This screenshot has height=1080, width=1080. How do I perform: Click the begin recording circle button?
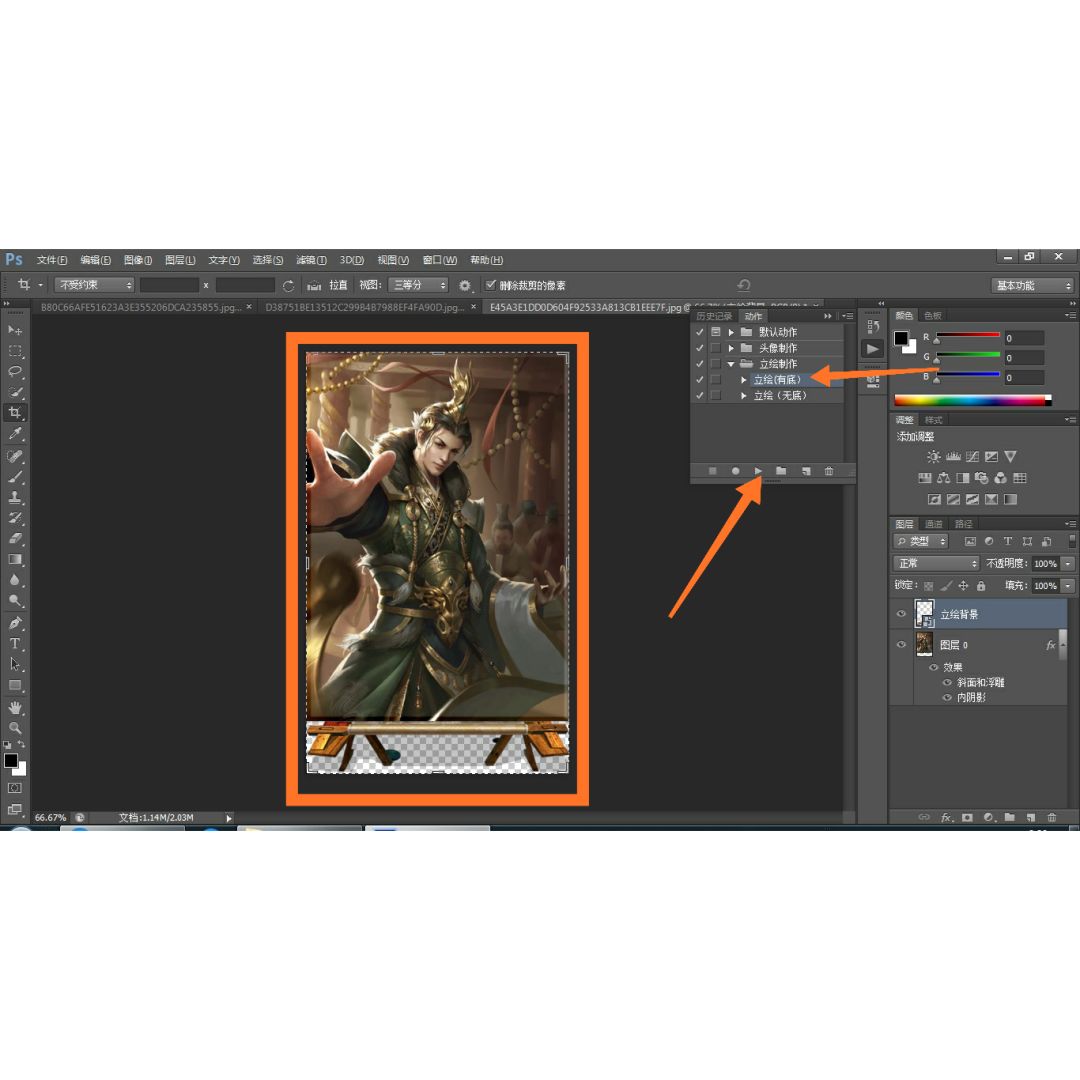(735, 471)
